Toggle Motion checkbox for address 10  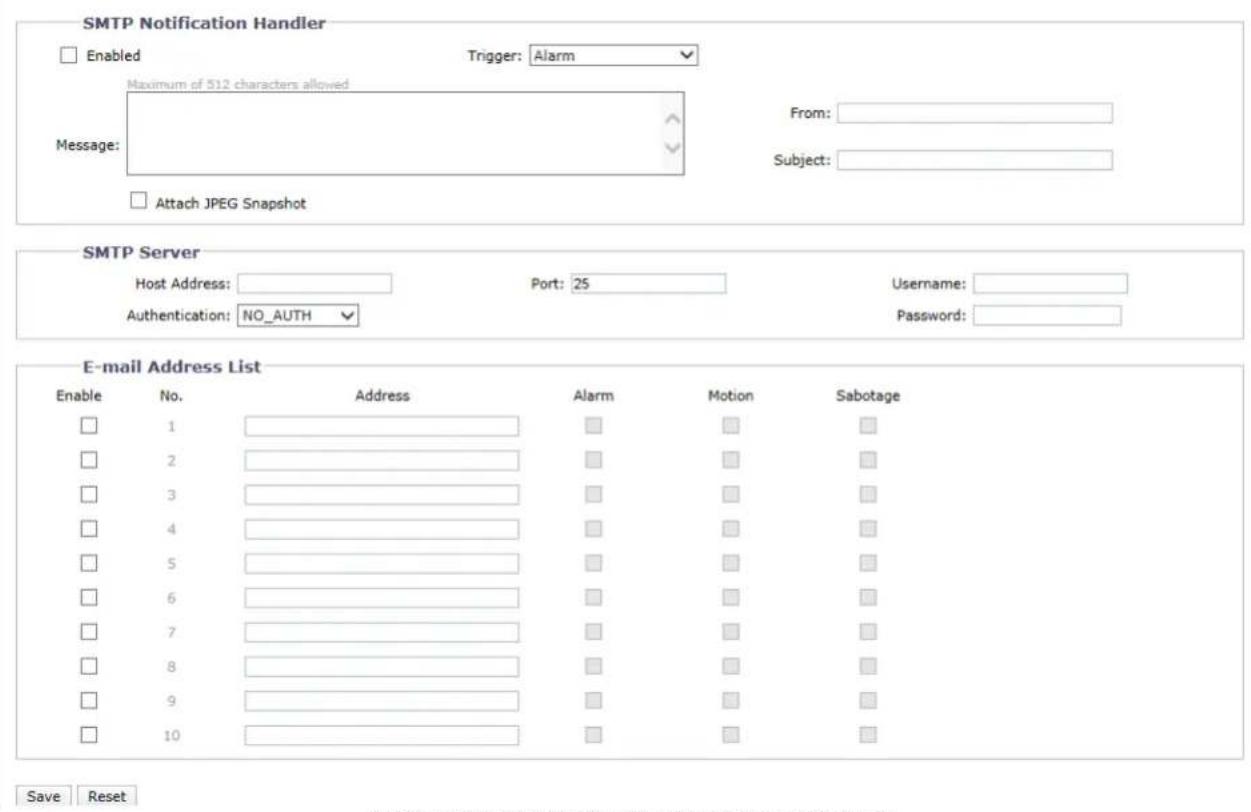[731, 735]
